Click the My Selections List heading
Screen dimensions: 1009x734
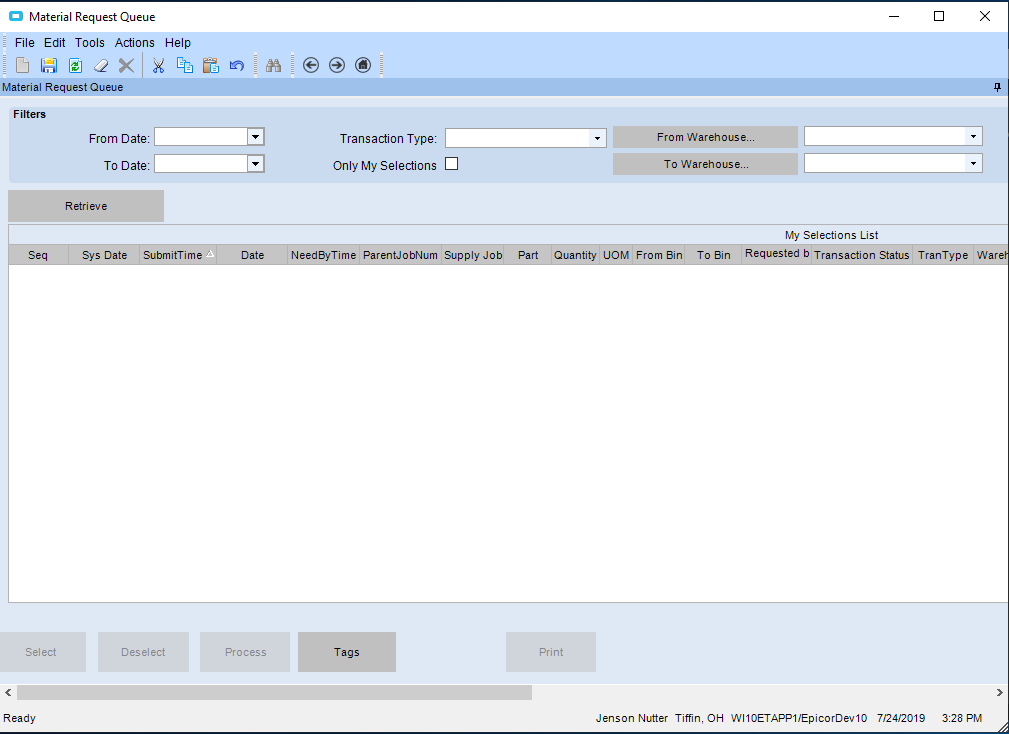831,235
